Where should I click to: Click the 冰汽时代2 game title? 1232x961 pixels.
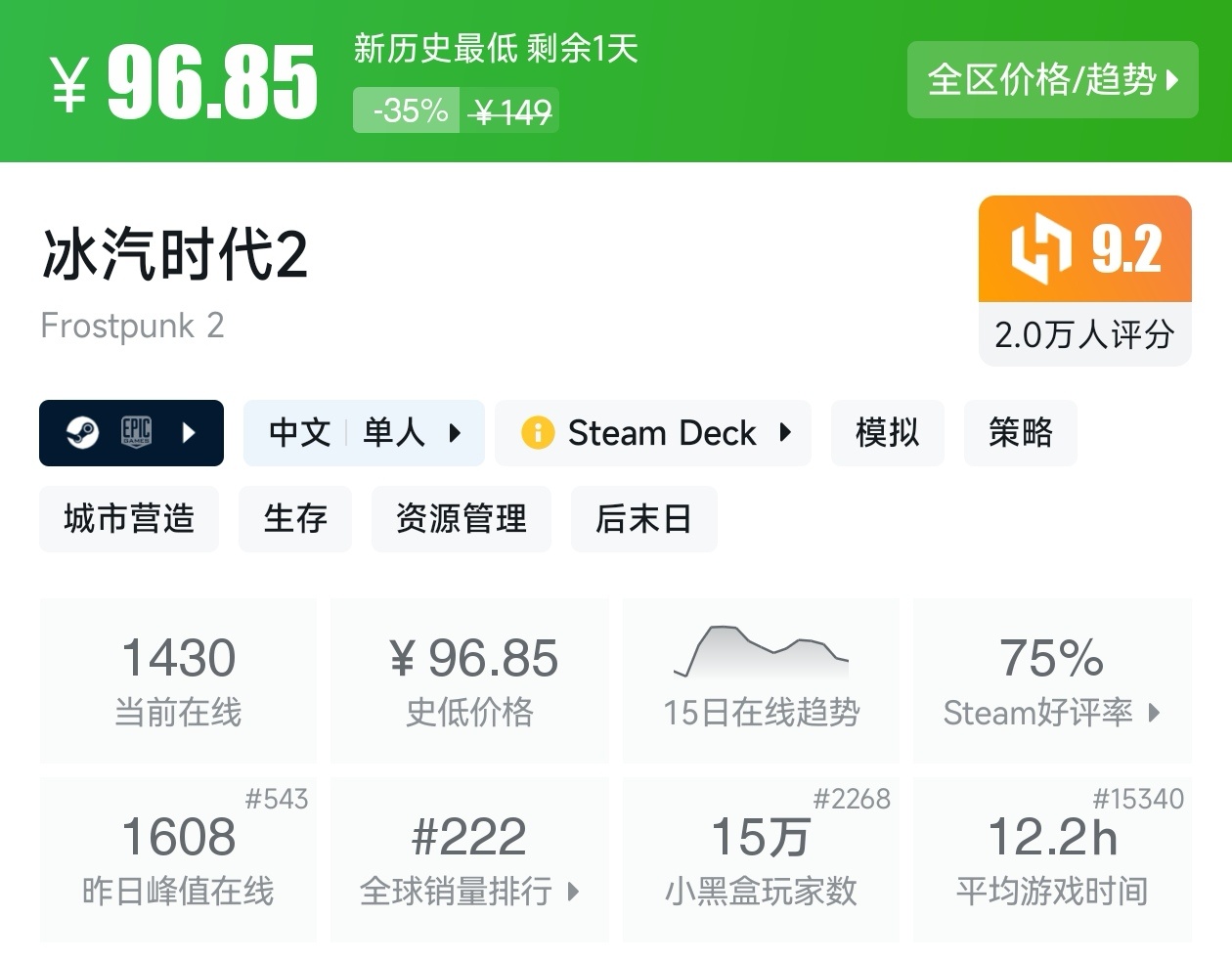pyautogui.click(x=175, y=253)
